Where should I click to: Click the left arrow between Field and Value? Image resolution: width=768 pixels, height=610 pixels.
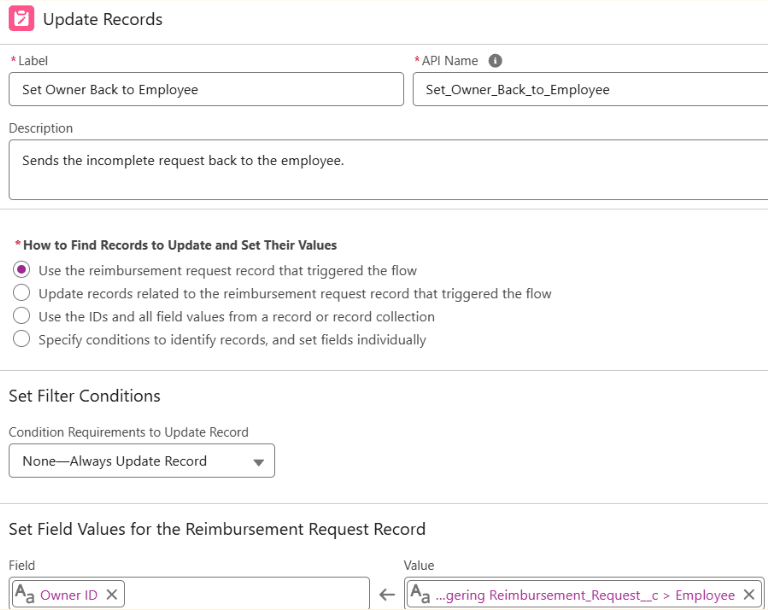tap(387, 595)
